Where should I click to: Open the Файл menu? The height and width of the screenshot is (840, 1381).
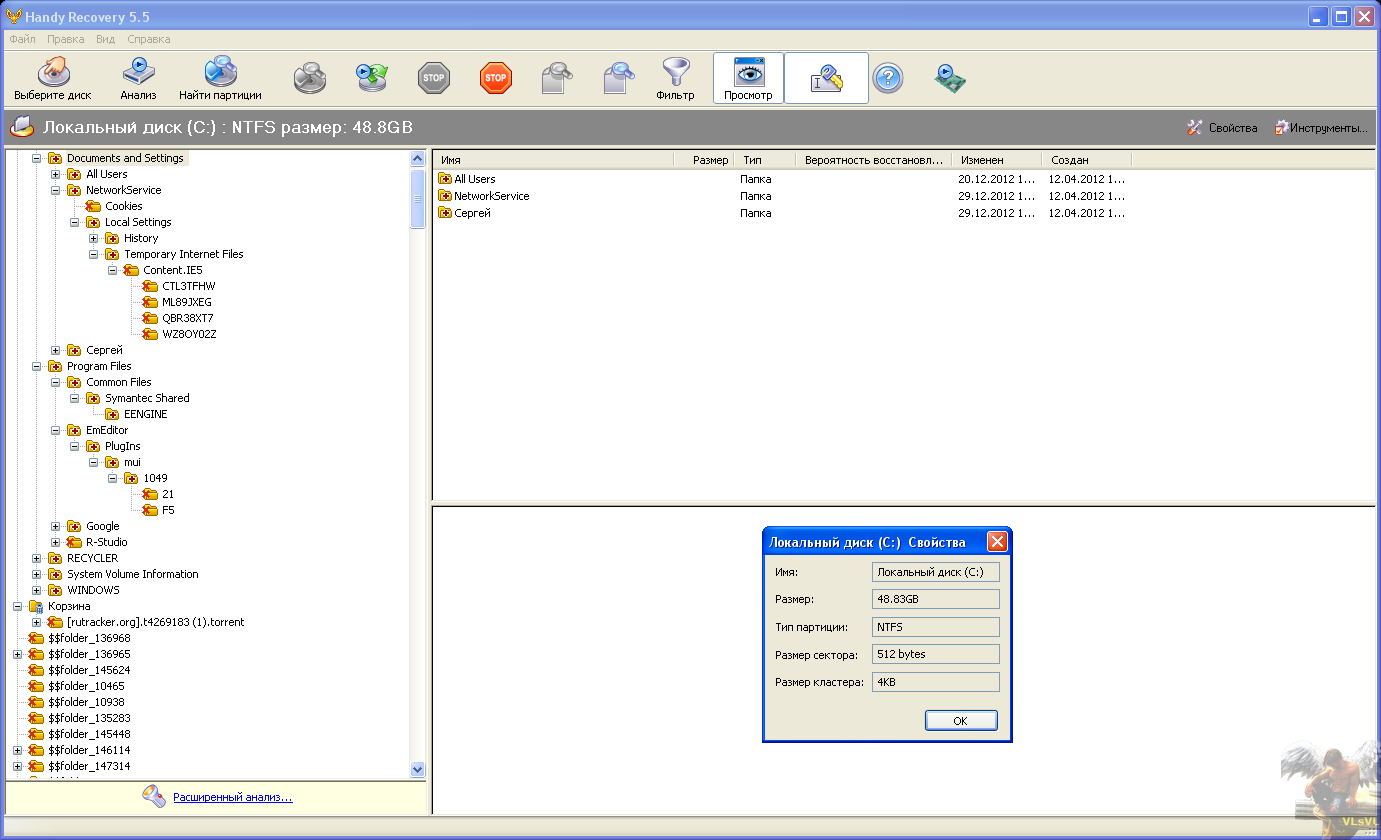pyautogui.click(x=22, y=39)
